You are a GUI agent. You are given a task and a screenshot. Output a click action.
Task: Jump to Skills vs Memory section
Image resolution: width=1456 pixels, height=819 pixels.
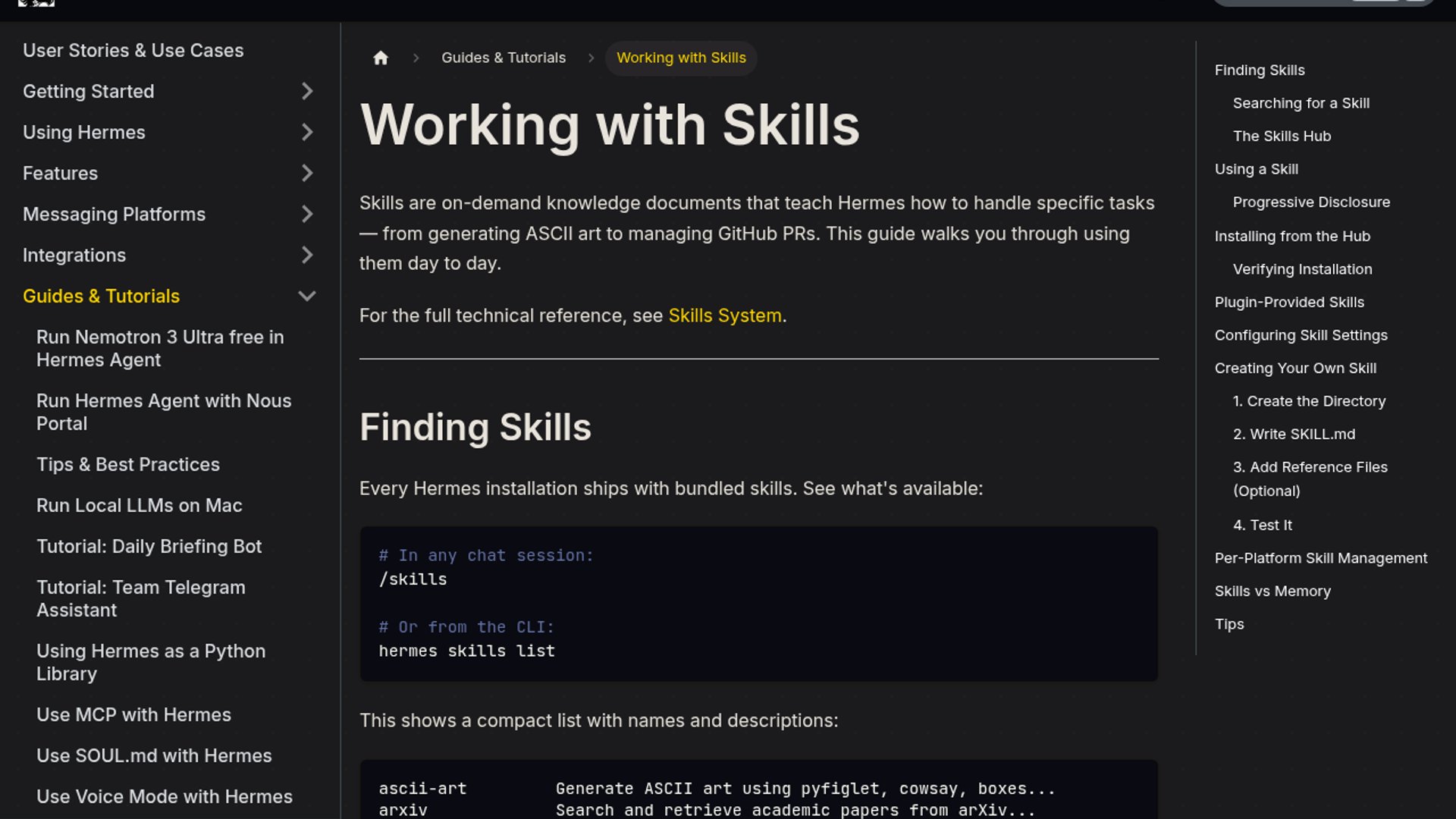(1272, 591)
